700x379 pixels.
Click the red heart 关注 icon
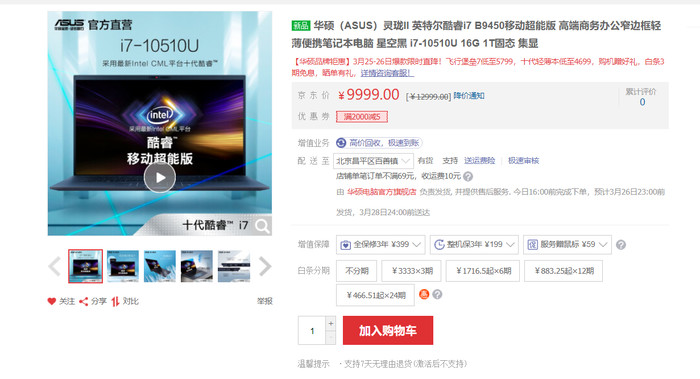pyautogui.click(x=52, y=301)
